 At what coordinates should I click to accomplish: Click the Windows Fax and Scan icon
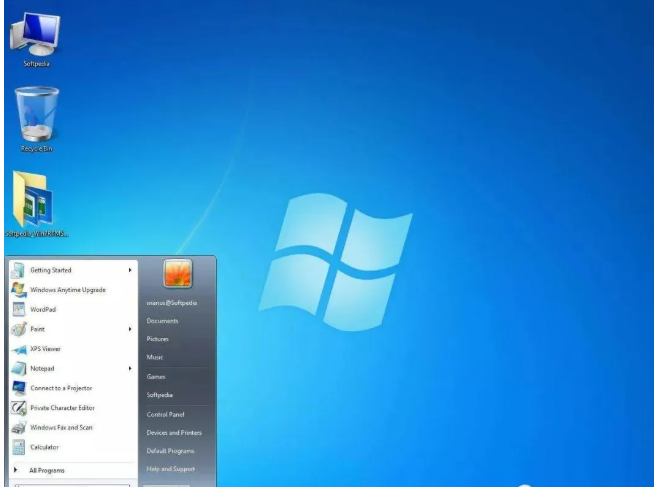19,427
